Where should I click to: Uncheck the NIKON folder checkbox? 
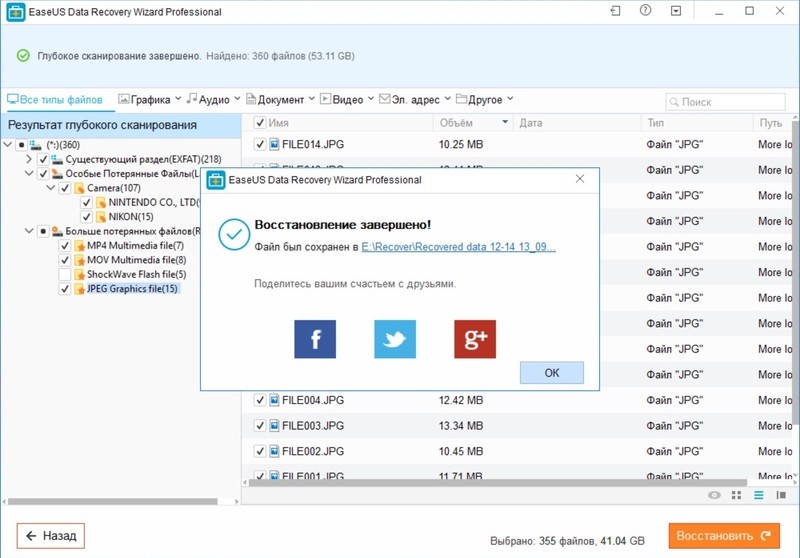tap(86, 217)
